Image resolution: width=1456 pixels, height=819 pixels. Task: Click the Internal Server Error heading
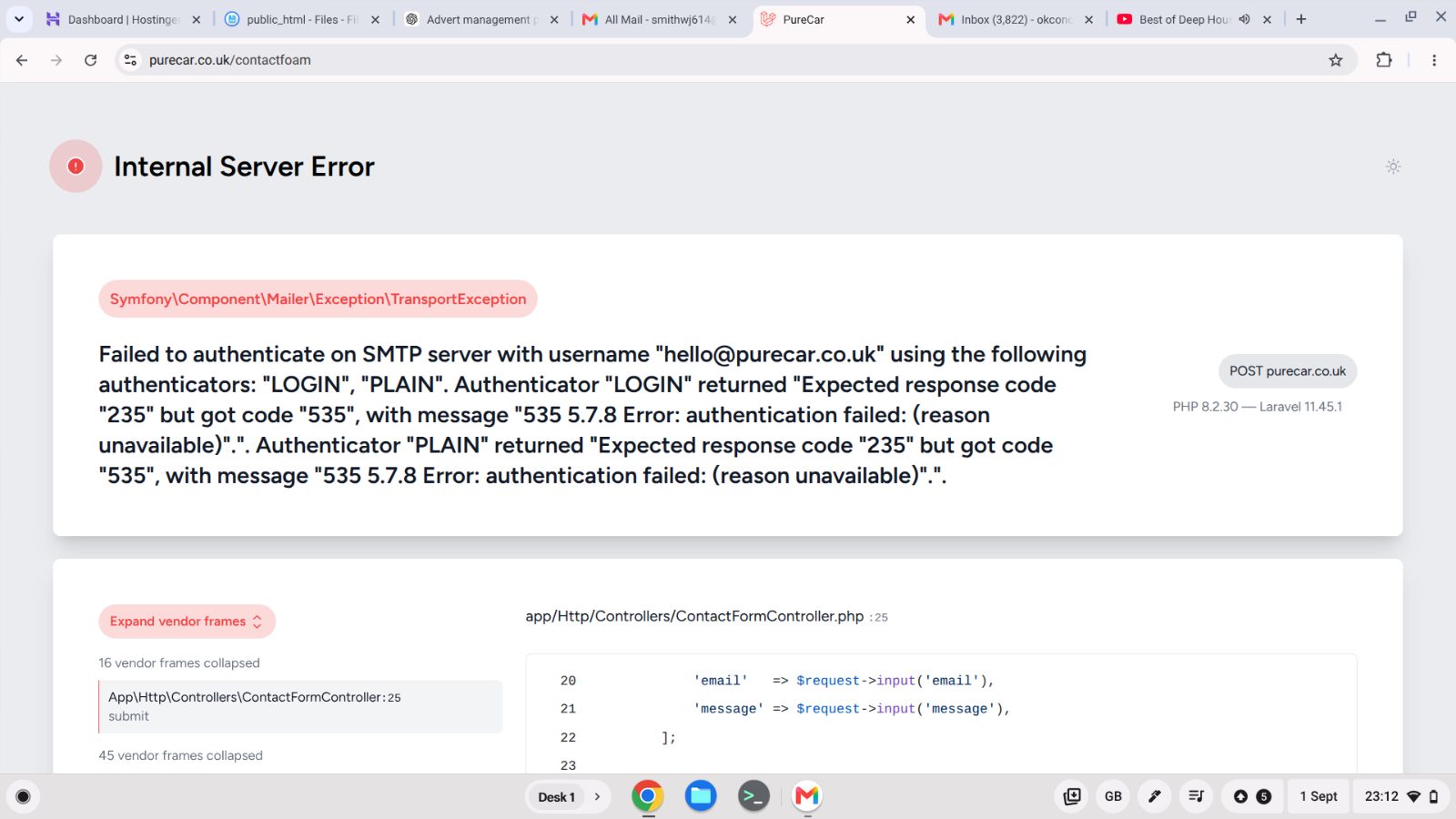(244, 167)
